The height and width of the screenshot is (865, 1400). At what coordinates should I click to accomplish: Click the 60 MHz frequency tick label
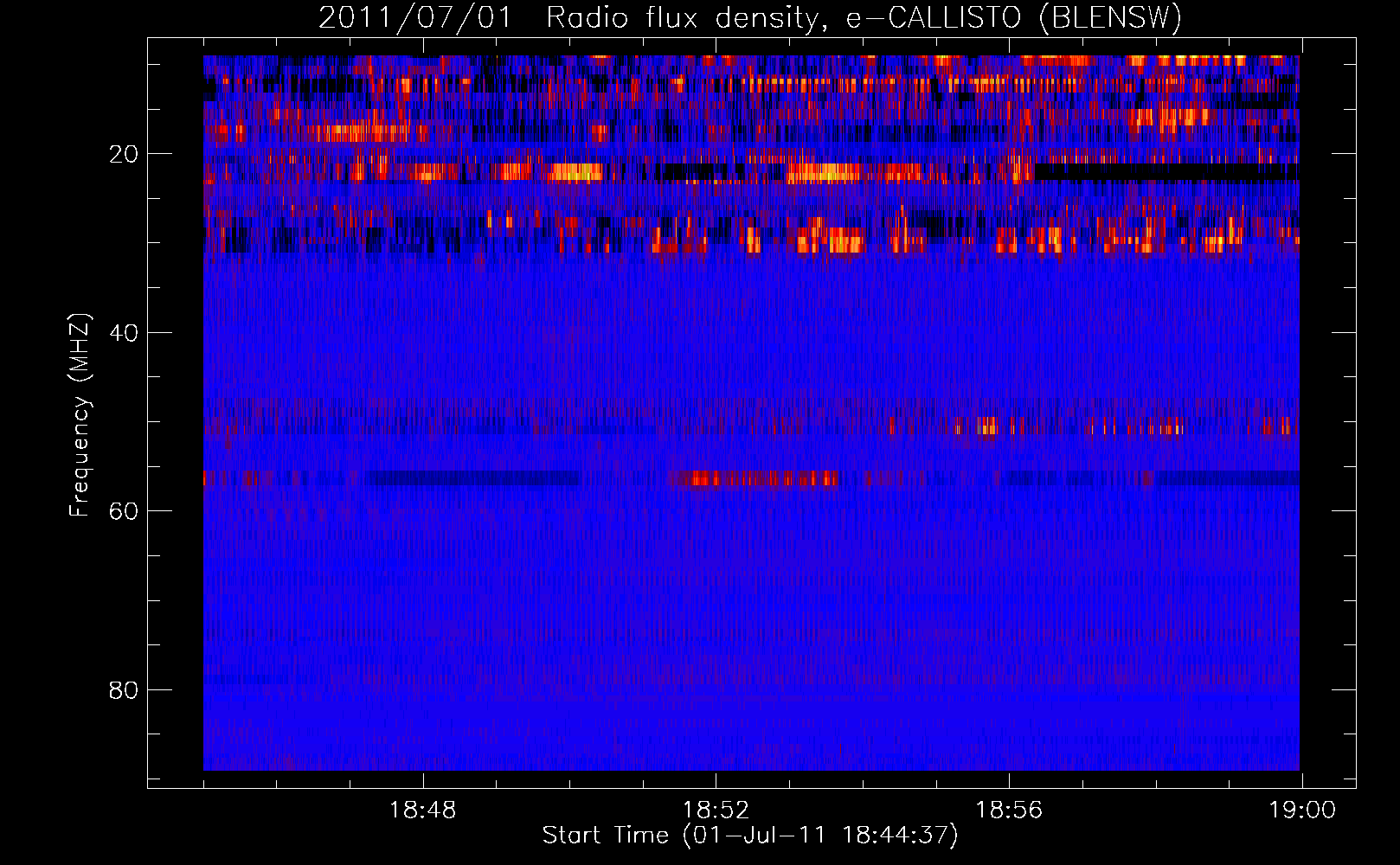(124, 511)
